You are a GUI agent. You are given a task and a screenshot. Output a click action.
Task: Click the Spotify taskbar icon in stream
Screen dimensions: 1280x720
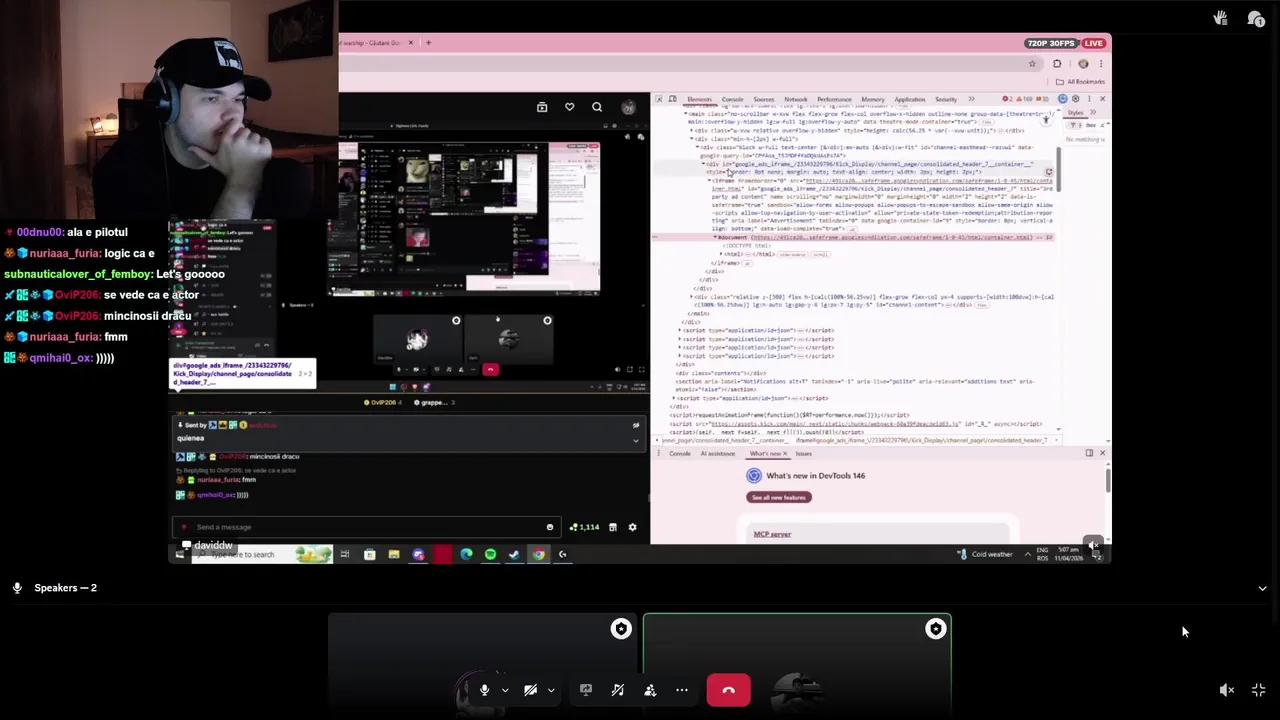pyautogui.click(x=490, y=554)
